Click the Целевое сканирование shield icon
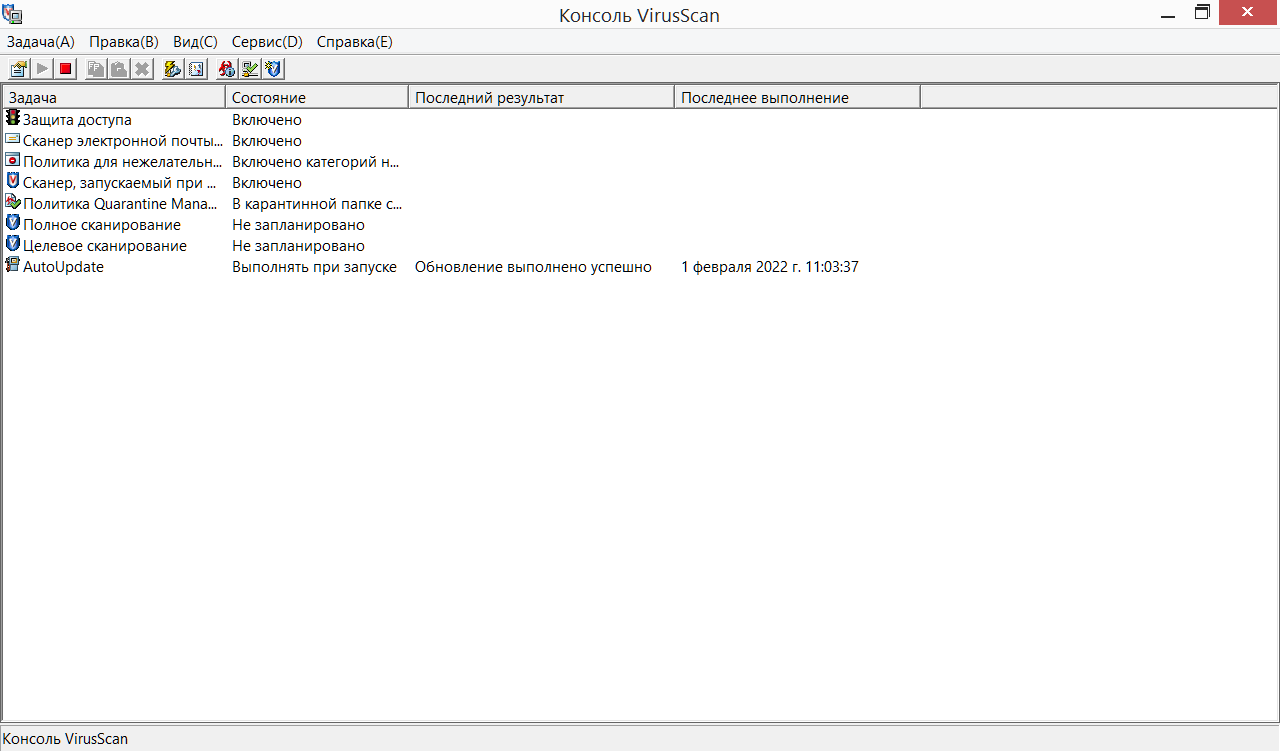The height and width of the screenshot is (752, 1280). [x=13, y=245]
